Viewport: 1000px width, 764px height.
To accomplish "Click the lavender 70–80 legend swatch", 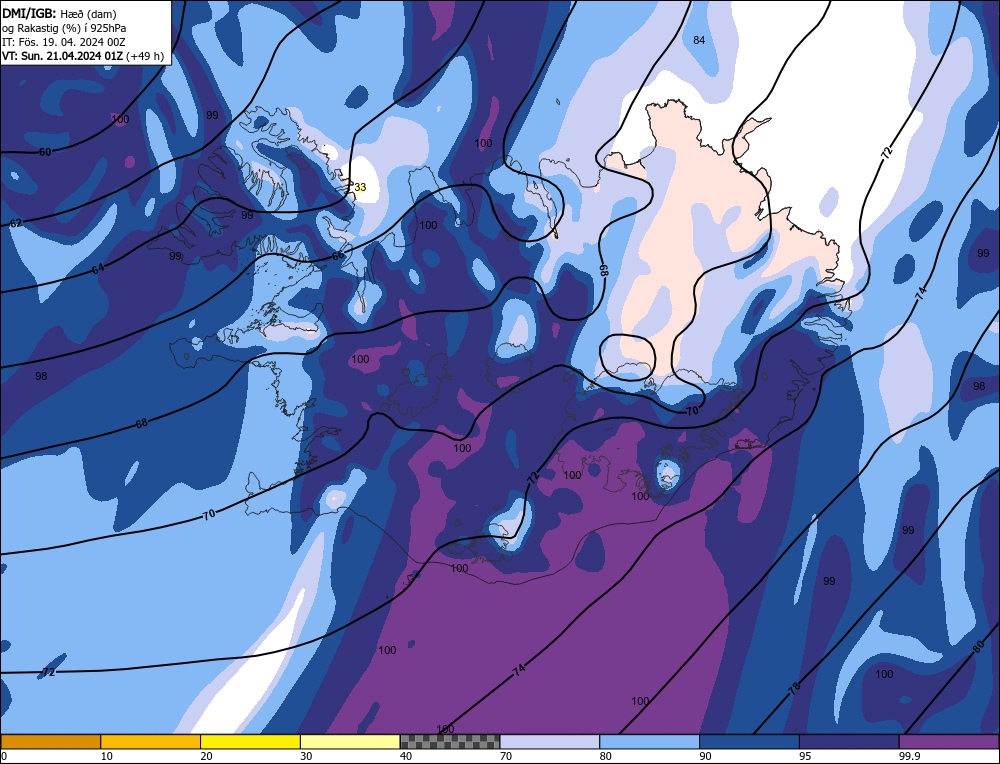I will coord(550,741).
